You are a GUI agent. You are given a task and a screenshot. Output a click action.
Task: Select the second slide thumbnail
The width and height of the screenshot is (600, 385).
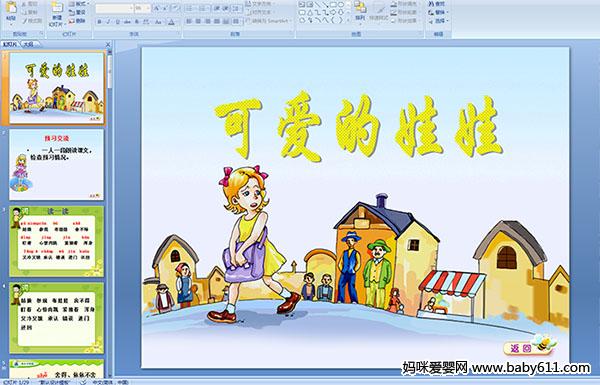[x=56, y=165]
